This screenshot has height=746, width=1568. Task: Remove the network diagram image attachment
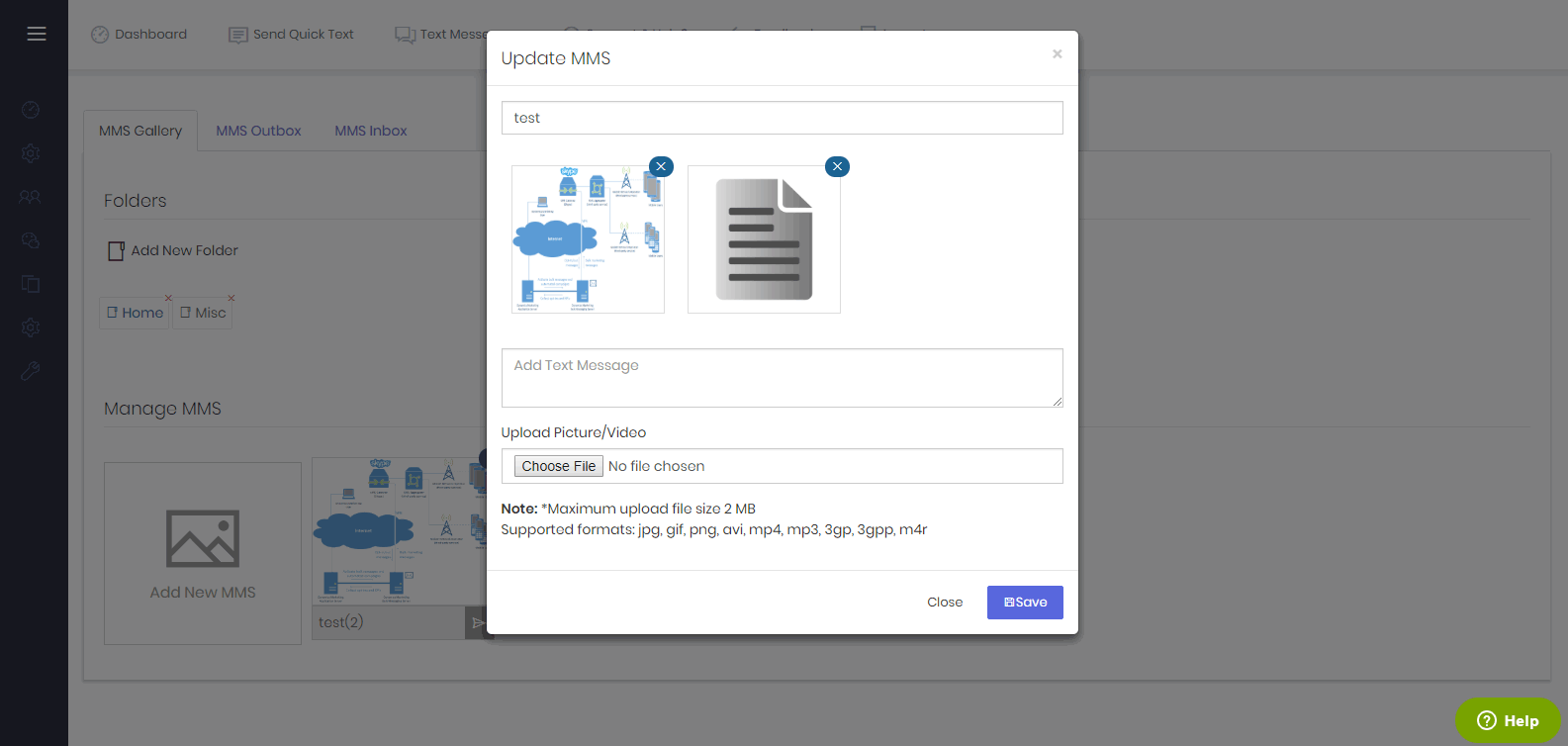[x=661, y=166]
